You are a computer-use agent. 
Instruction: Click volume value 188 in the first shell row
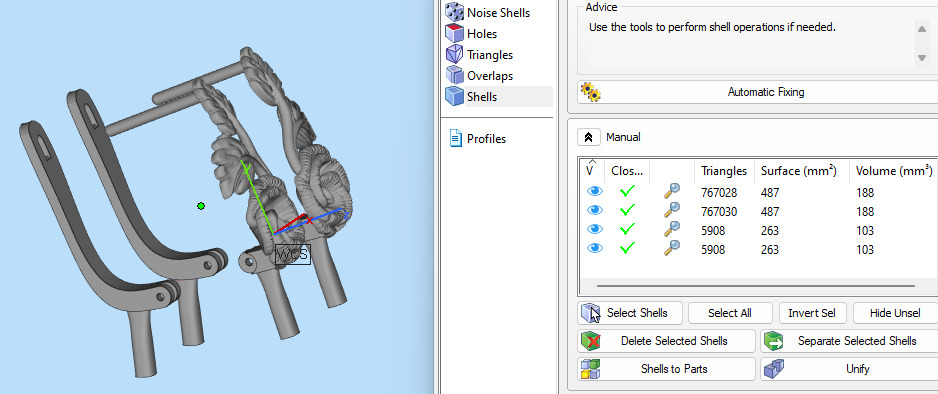click(x=865, y=193)
